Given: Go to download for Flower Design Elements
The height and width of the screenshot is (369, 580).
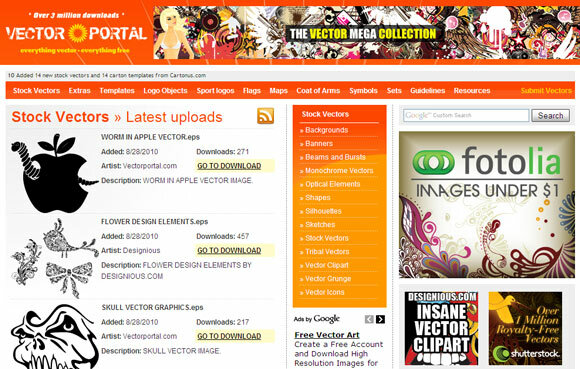Looking at the screenshot, I should click(229, 250).
